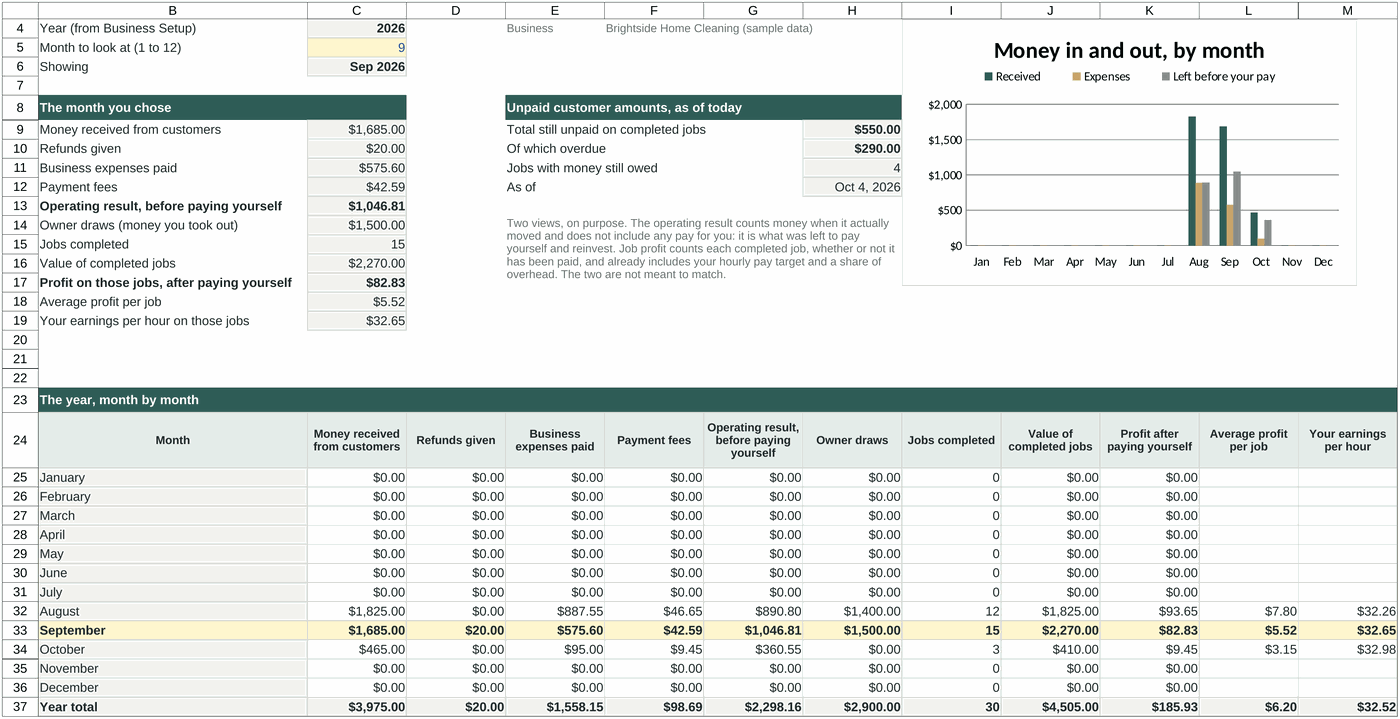Select column C header

[x=357, y=10]
